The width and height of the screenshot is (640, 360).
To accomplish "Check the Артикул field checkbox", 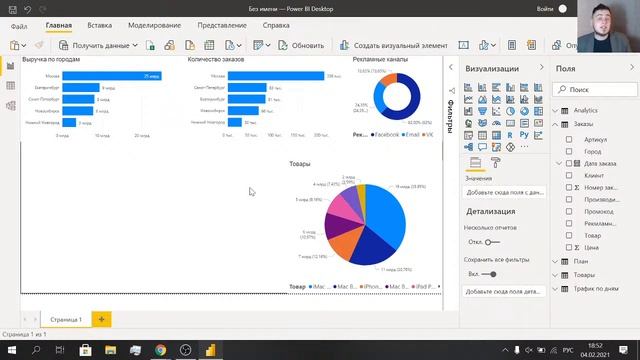I will click(569, 140).
